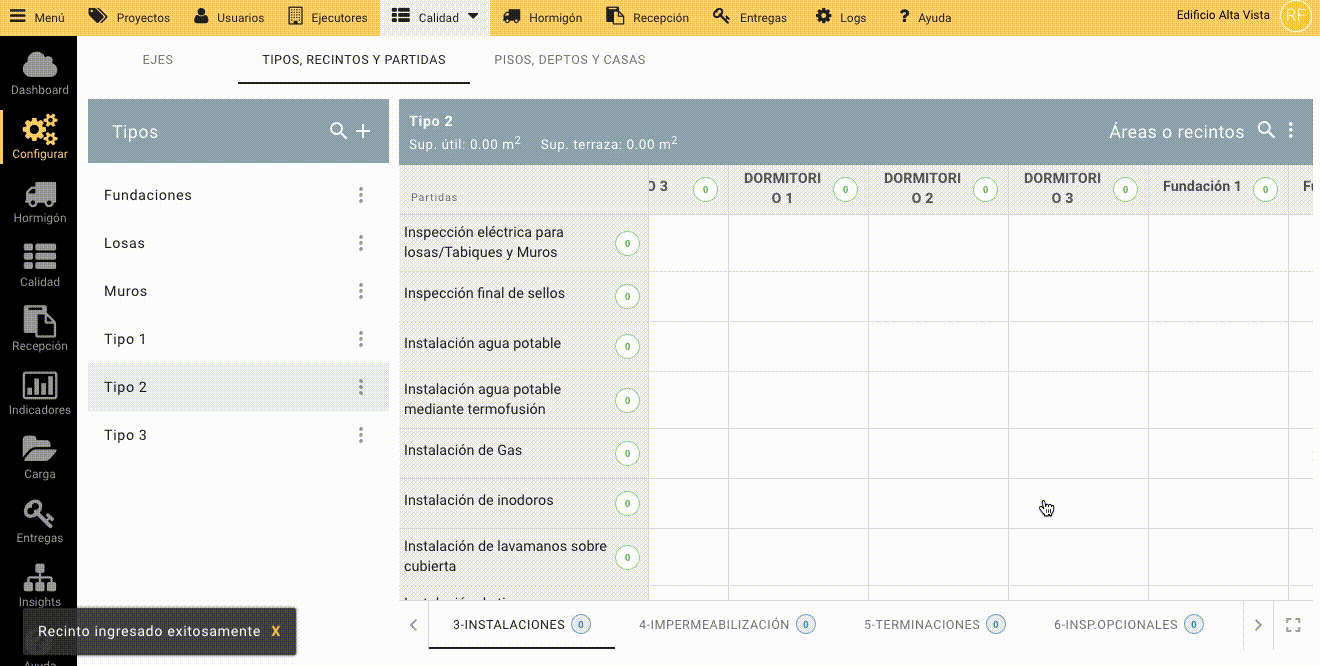The width and height of the screenshot is (1320, 666).
Task: Click the counter badge beside Inspección final de sellos
Action: tap(627, 296)
